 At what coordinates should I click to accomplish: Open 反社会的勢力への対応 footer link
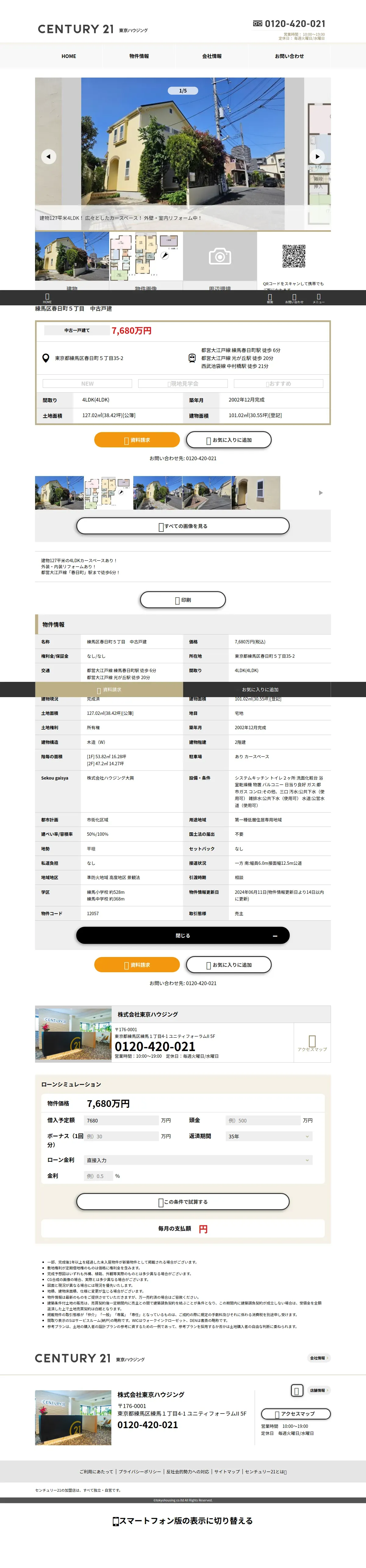pos(187,1471)
